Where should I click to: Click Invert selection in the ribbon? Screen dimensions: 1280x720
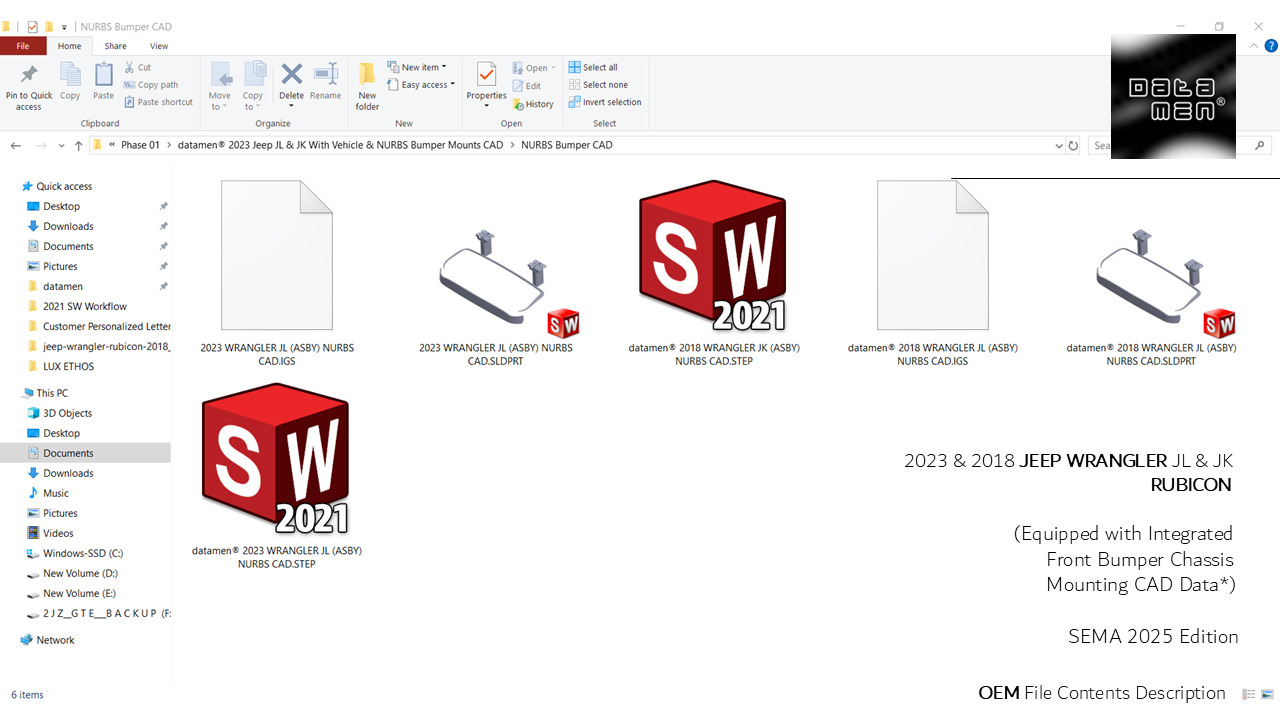click(x=605, y=102)
